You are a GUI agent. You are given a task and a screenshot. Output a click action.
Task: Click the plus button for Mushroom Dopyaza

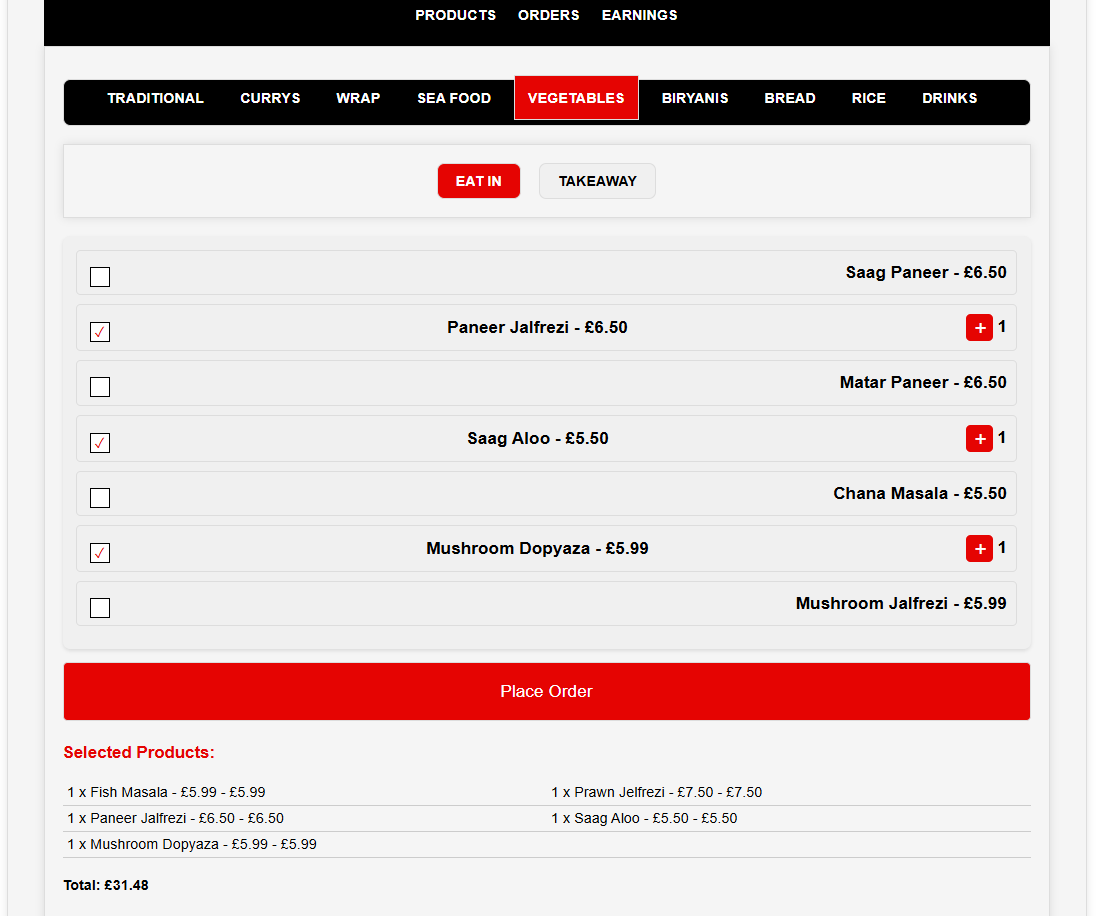pos(978,548)
